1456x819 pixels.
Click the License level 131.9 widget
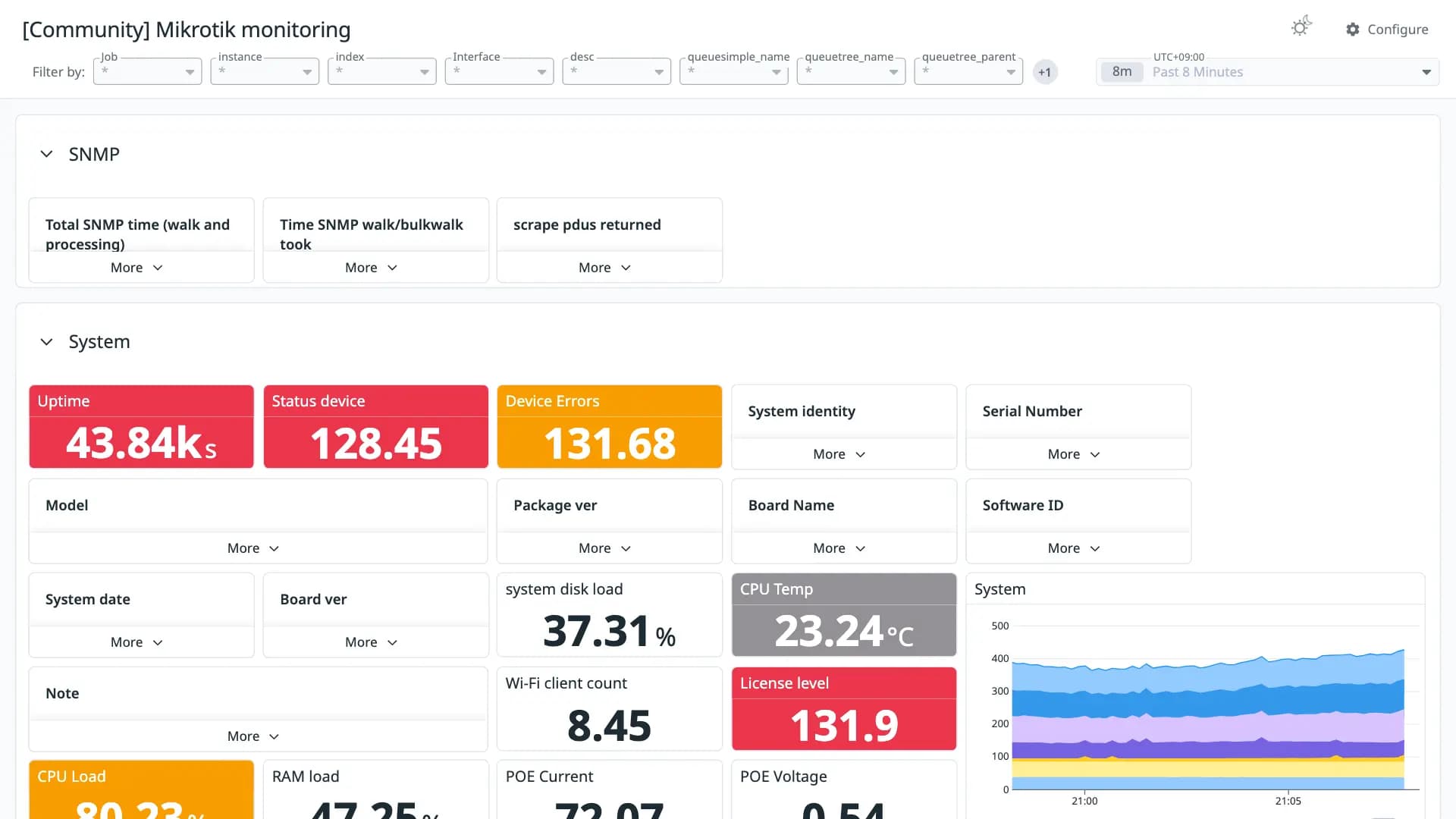[x=844, y=709]
